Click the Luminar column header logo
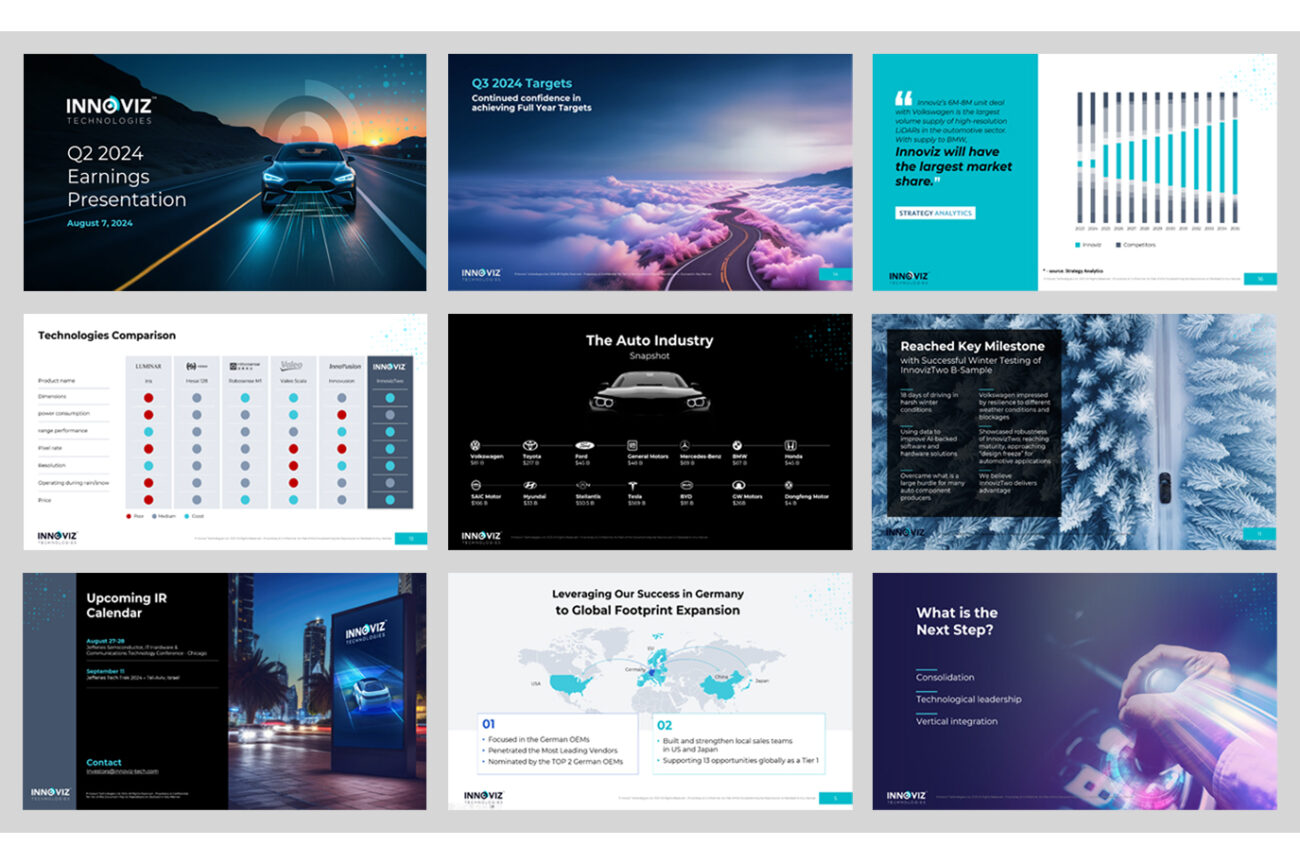 pos(148,366)
